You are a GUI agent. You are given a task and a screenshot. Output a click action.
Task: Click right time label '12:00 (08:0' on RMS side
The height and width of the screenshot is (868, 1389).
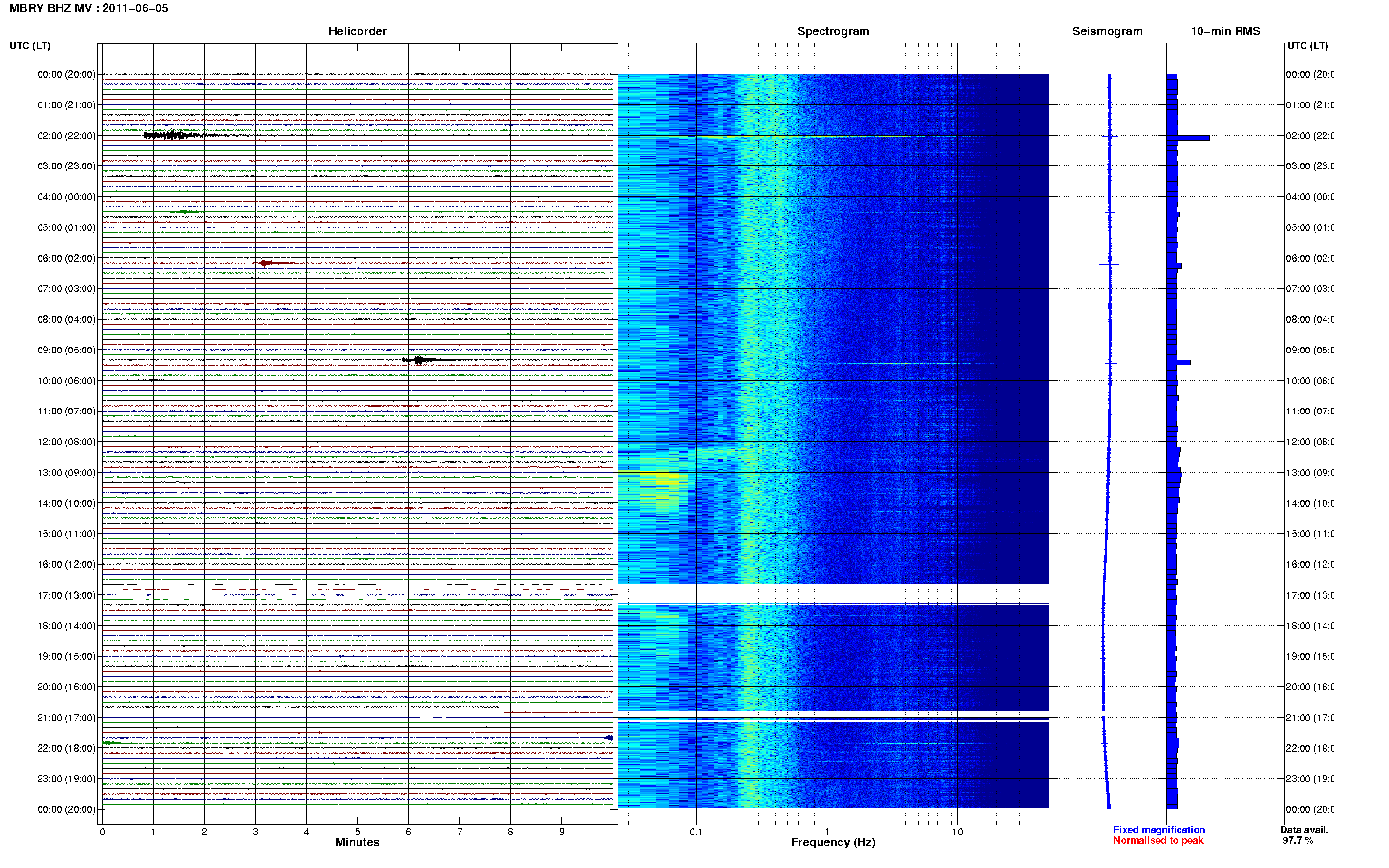(1310, 442)
